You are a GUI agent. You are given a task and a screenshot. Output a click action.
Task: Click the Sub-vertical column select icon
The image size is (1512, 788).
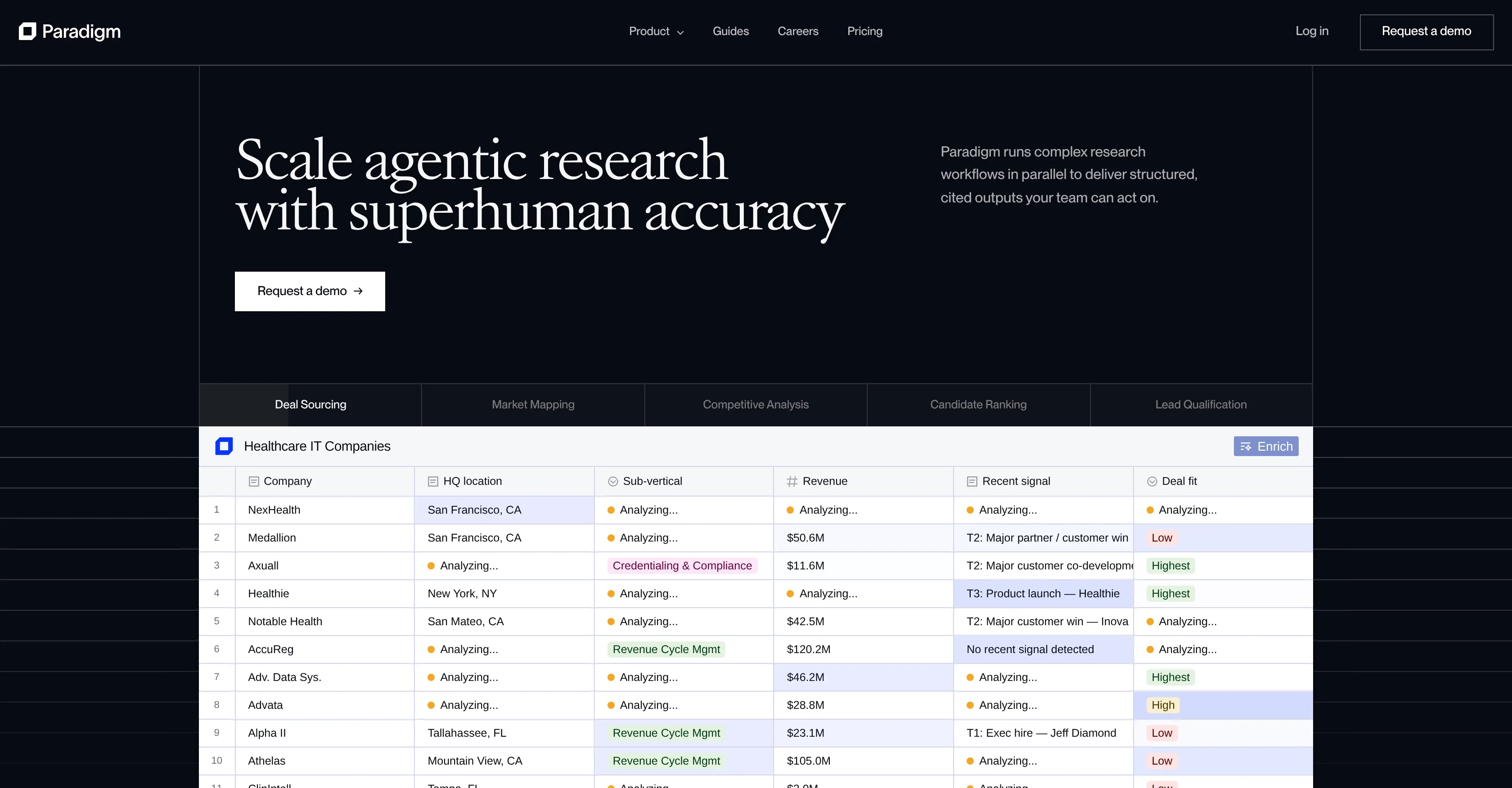click(613, 481)
